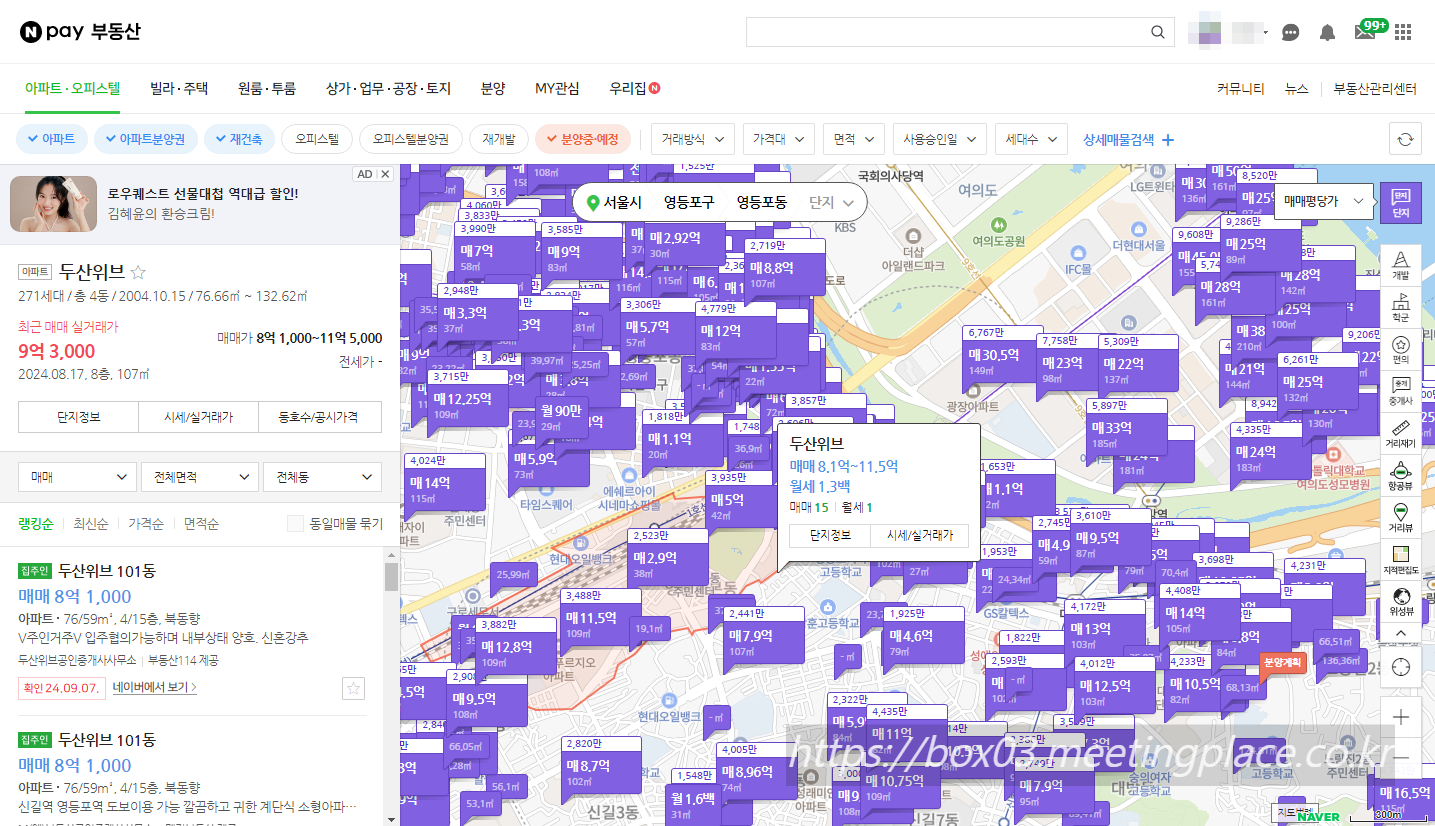Show 개발 overlay on the map
The image size is (1435, 826).
[x=1400, y=266]
